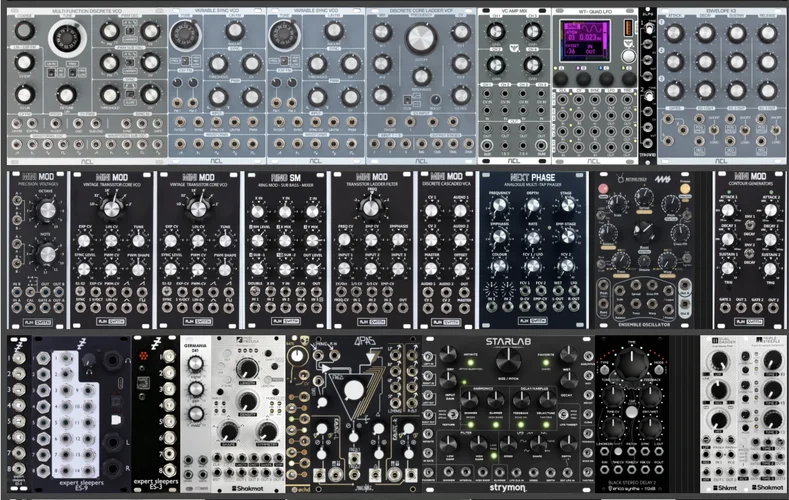Click the ACL logo on the Envelope X3 module

(721, 161)
